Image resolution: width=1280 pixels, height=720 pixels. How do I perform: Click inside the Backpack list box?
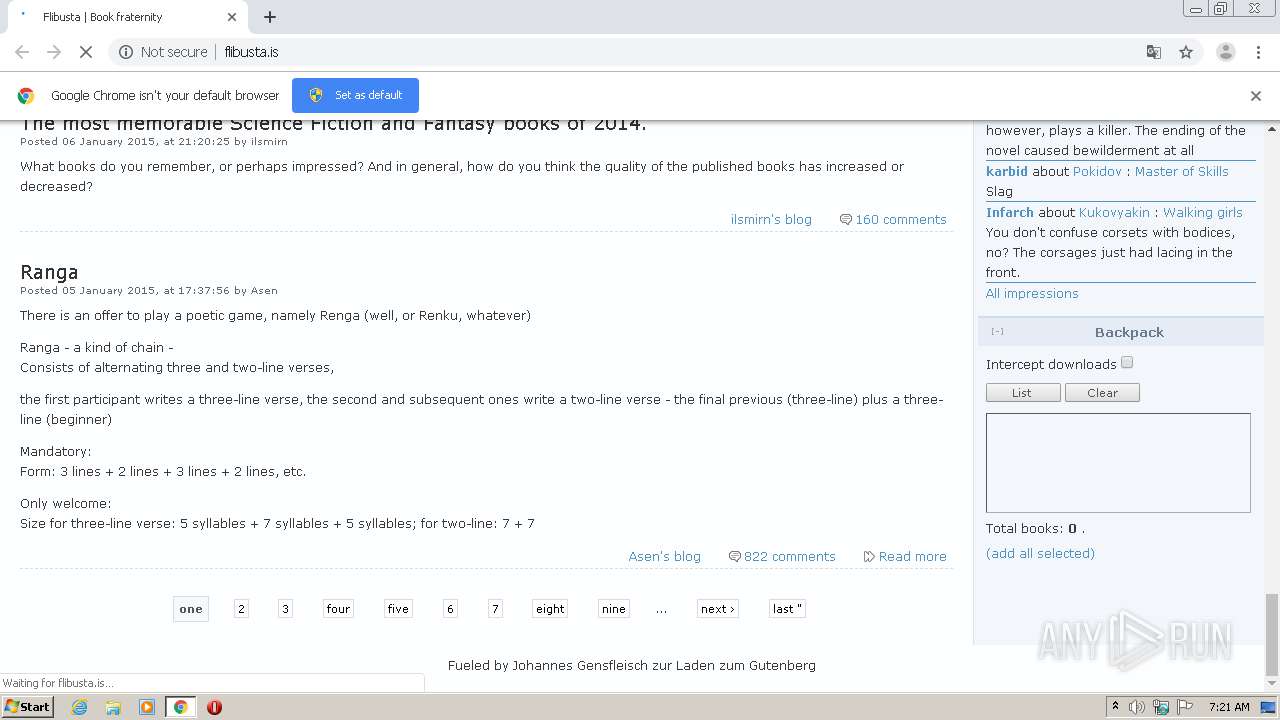click(x=1118, y=463)
